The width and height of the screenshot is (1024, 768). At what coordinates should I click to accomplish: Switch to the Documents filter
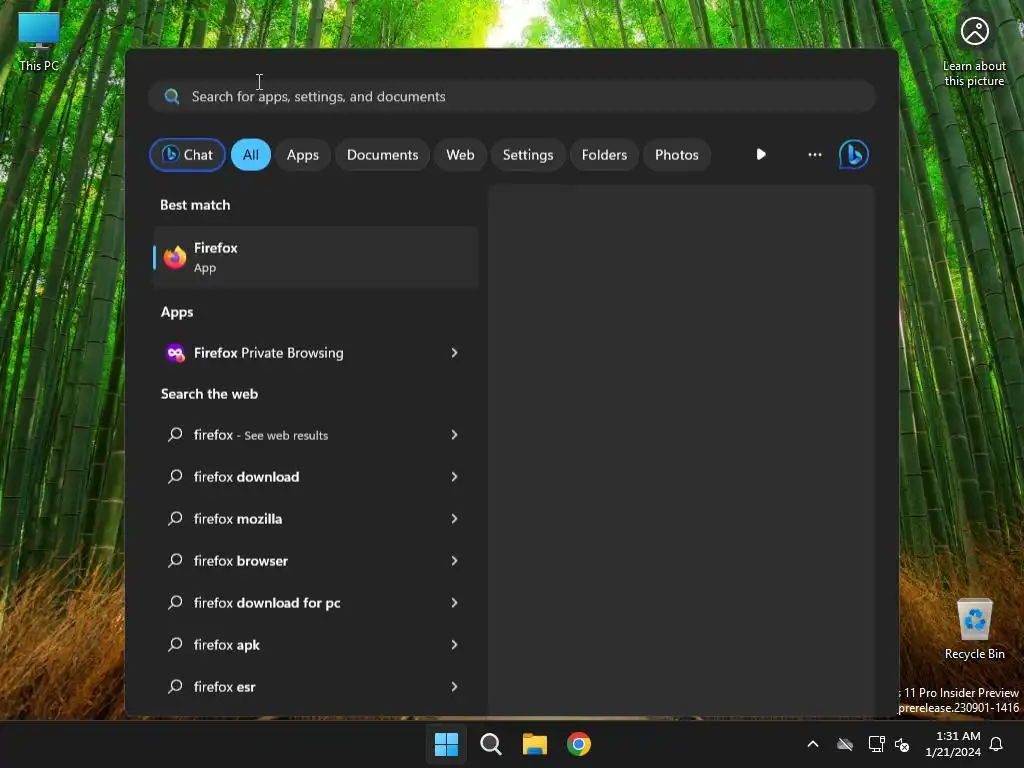(x=383, y=155)
